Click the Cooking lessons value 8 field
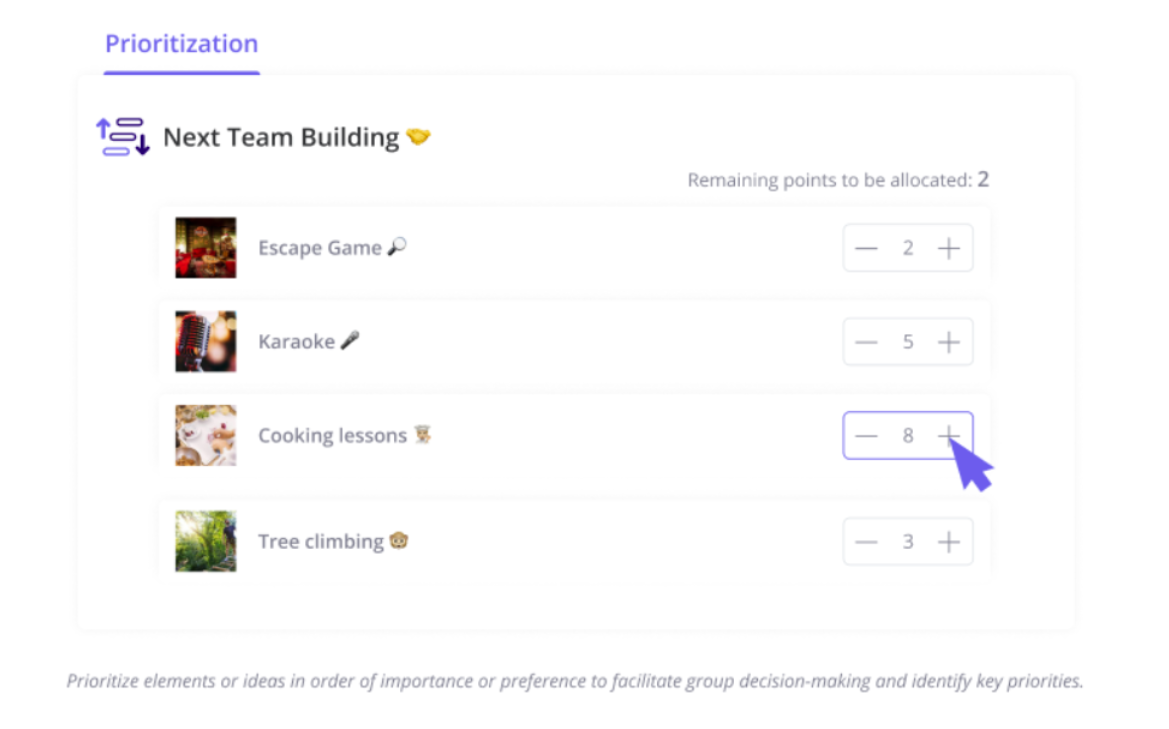1169x729 pixels. 907,435
